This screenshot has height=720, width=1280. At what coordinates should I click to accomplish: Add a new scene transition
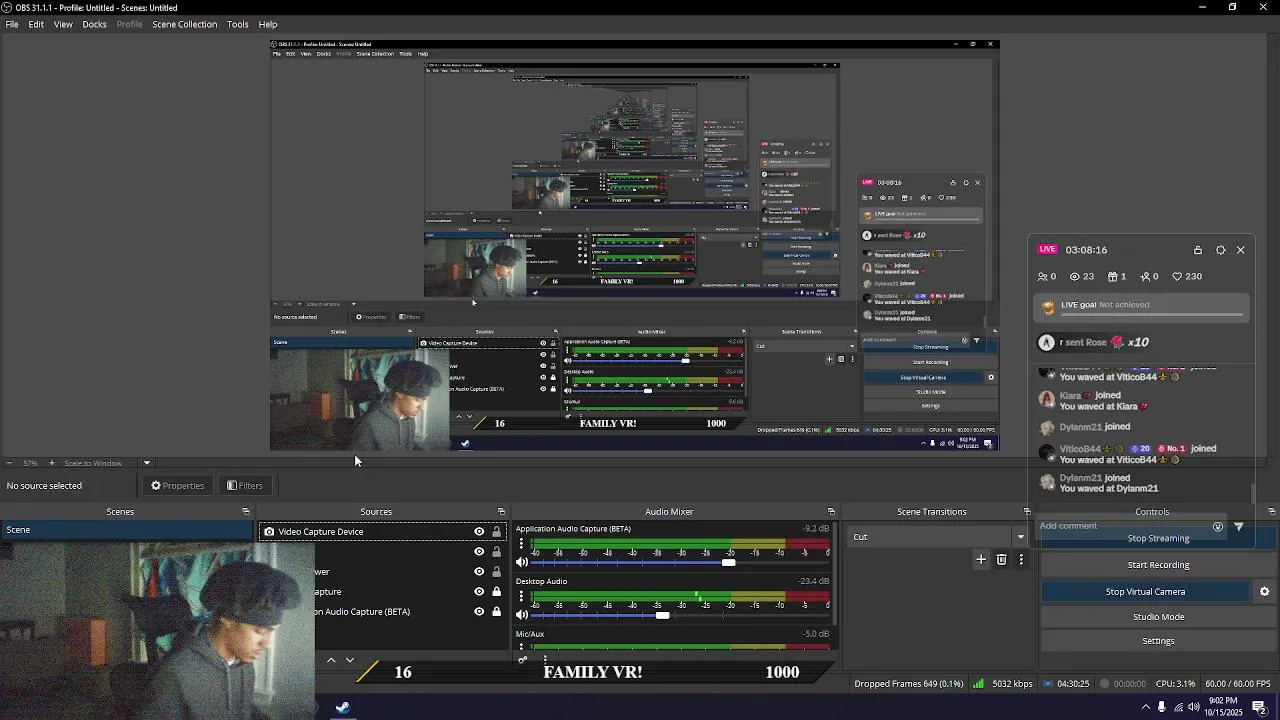click(x=981, y=560)
